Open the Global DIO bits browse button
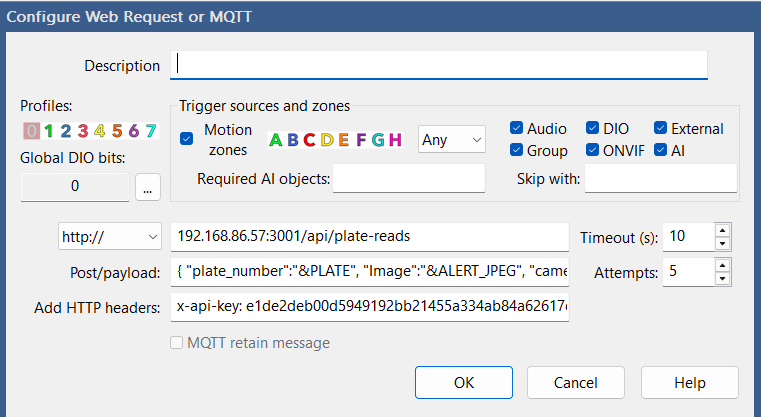761x417 pixels. coord(147,186)
